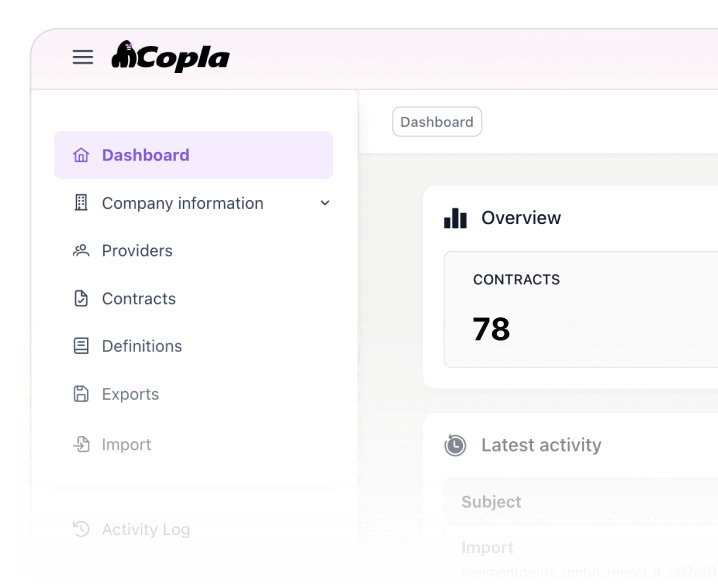Click the Activity Log history icon
This screenshot has height=586, width=718.
click(81, 529)
